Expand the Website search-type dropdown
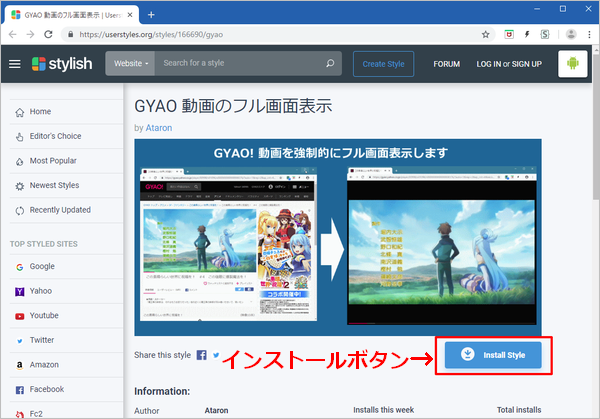The height and width of the screenshot is (419, 600). click(130, 64)
